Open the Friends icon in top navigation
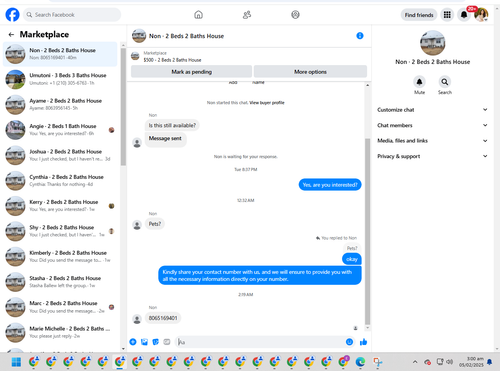 click(247, 15)
